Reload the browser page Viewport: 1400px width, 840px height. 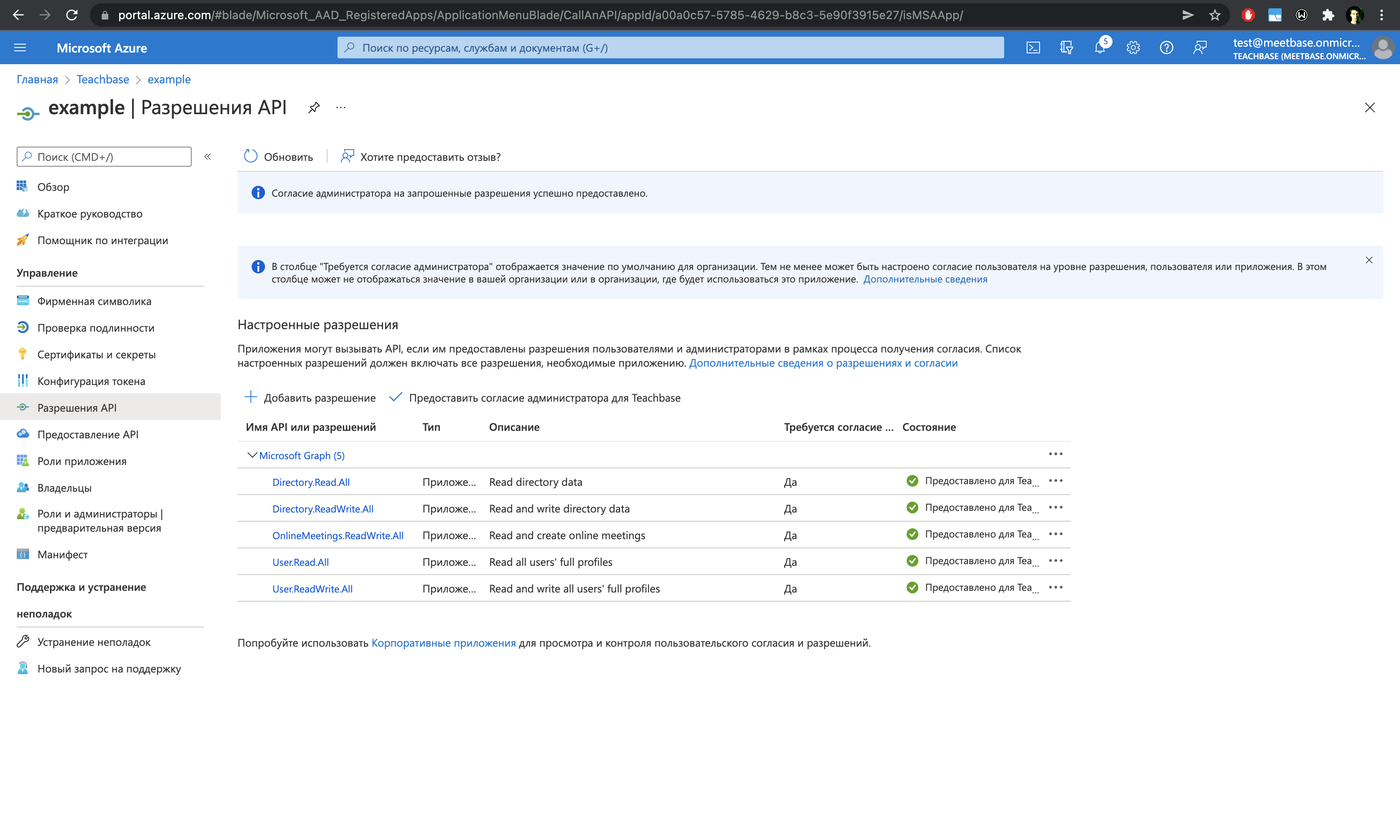point(72,15)
